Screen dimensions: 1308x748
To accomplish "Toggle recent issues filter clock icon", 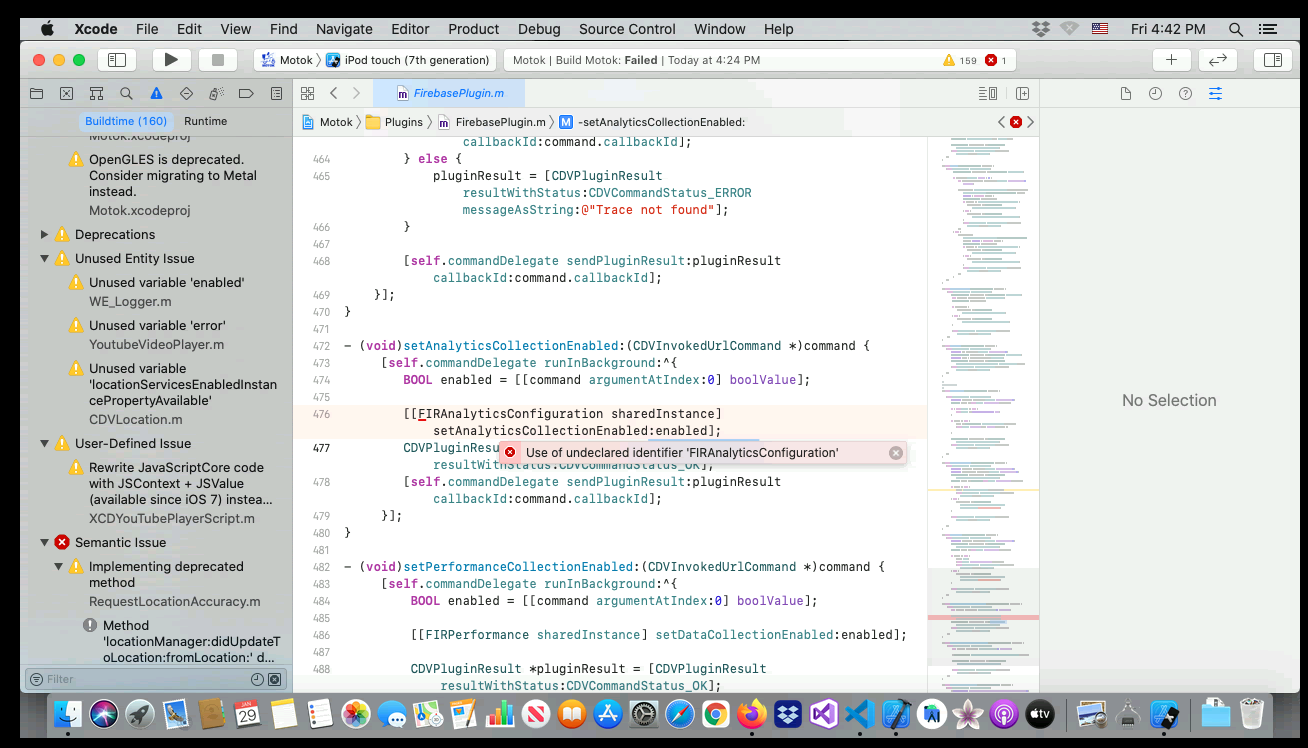I will pyautogui.click(x=257, y=679).
